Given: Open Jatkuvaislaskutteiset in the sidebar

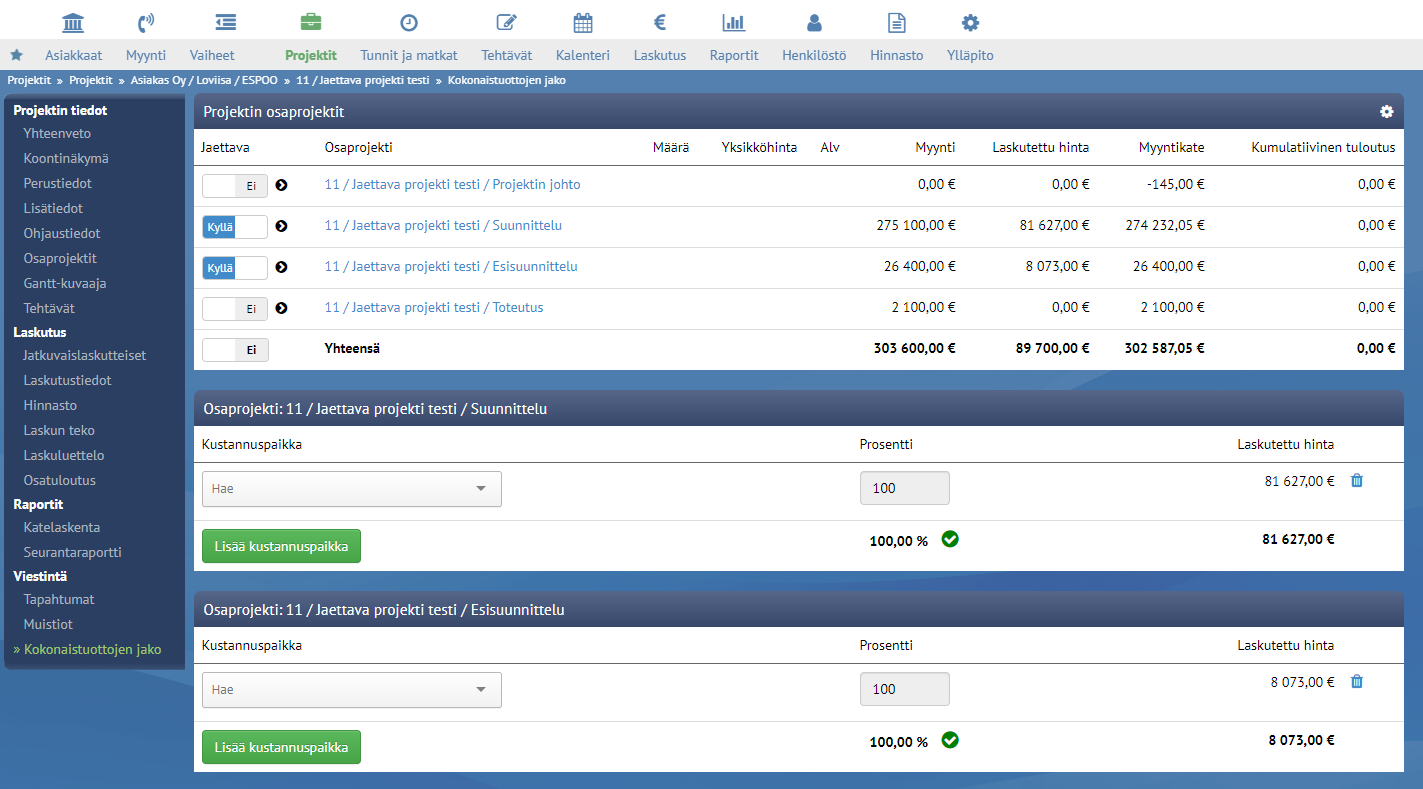Looking at the screenshot, I should tap(85, 355).
